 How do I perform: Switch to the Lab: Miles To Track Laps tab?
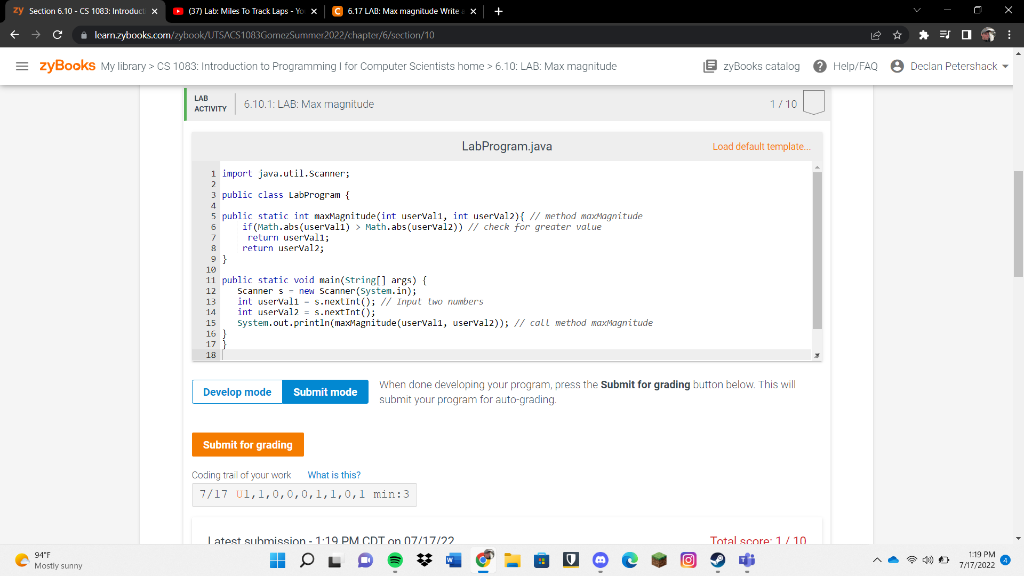[x=245, y=11]
